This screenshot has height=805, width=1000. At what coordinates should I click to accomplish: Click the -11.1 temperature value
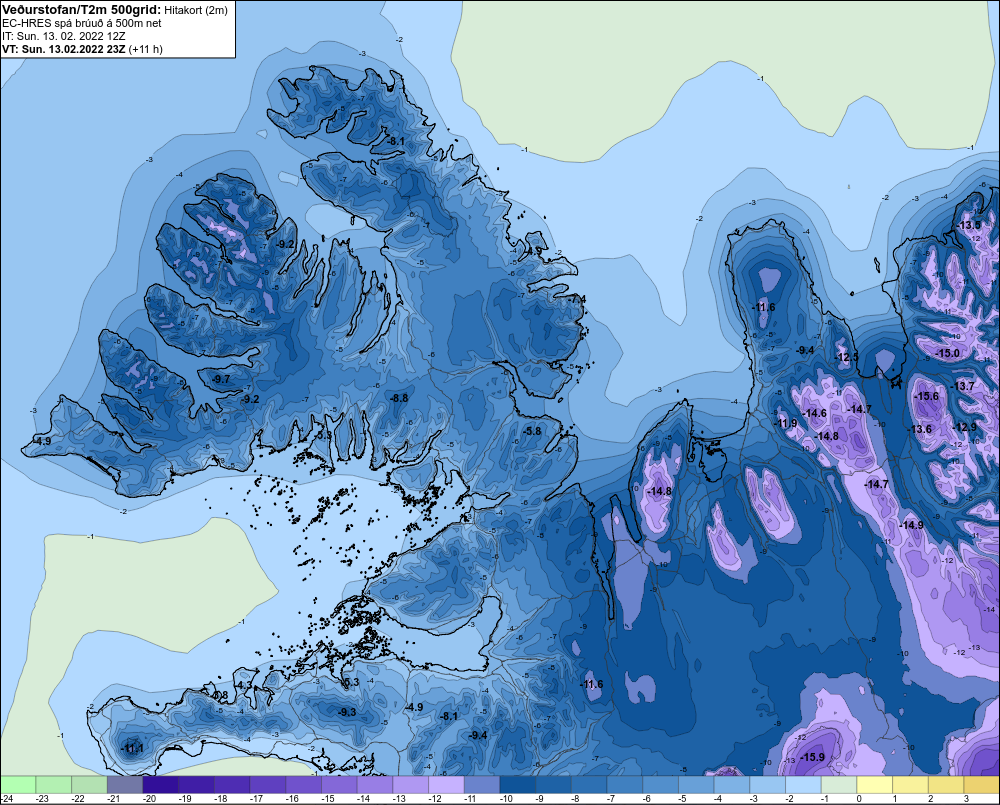(132, 749)
